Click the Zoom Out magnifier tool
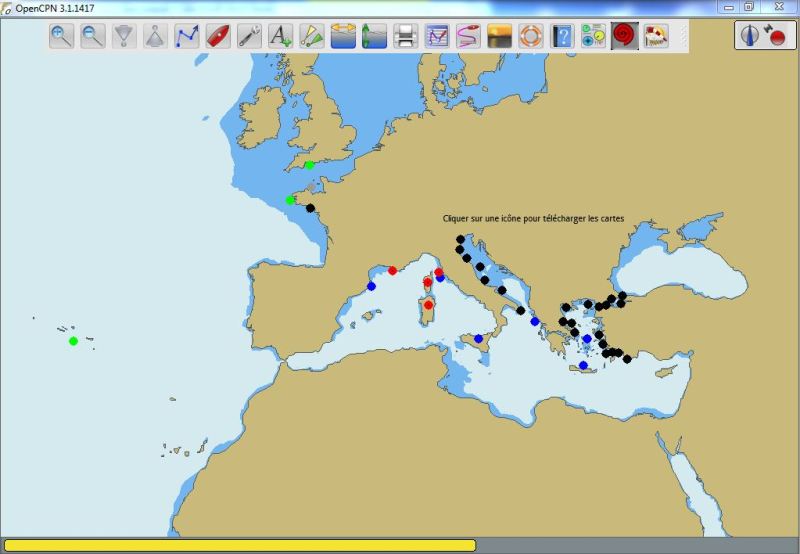800x554 pixels. 93,36
